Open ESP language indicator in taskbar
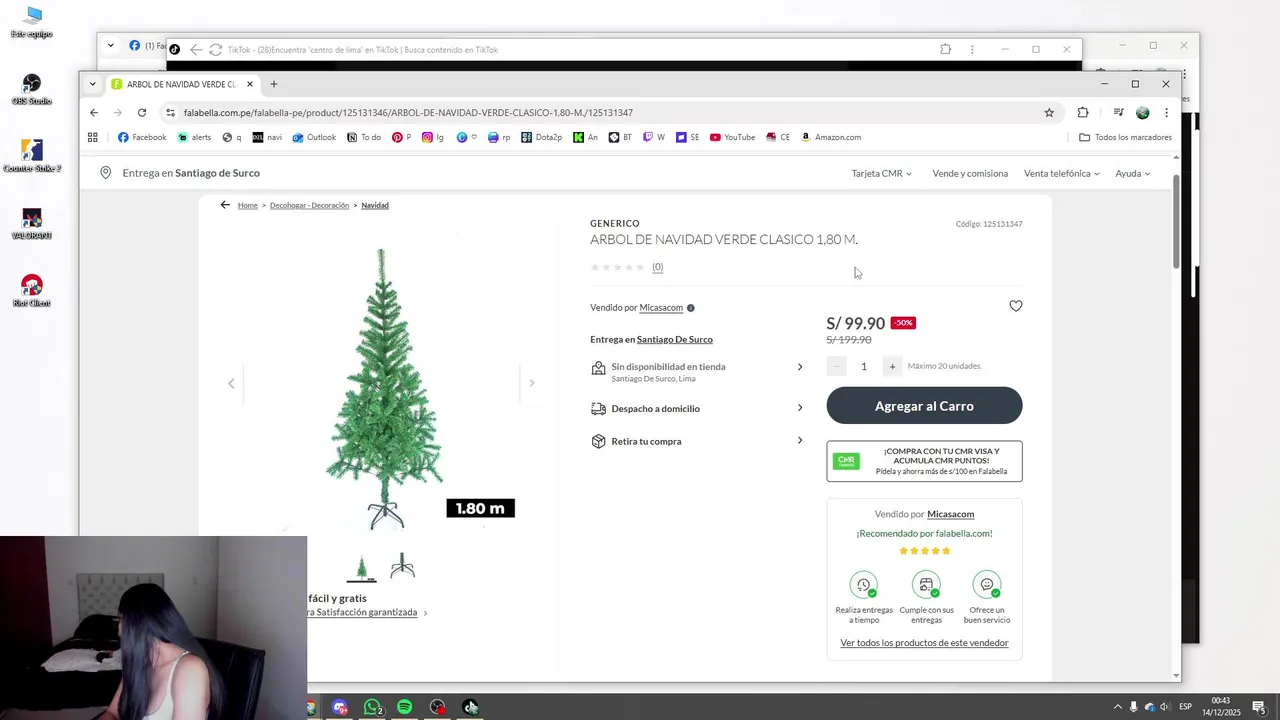This screenshot has width=1280, height=720. click(1185, 707)
